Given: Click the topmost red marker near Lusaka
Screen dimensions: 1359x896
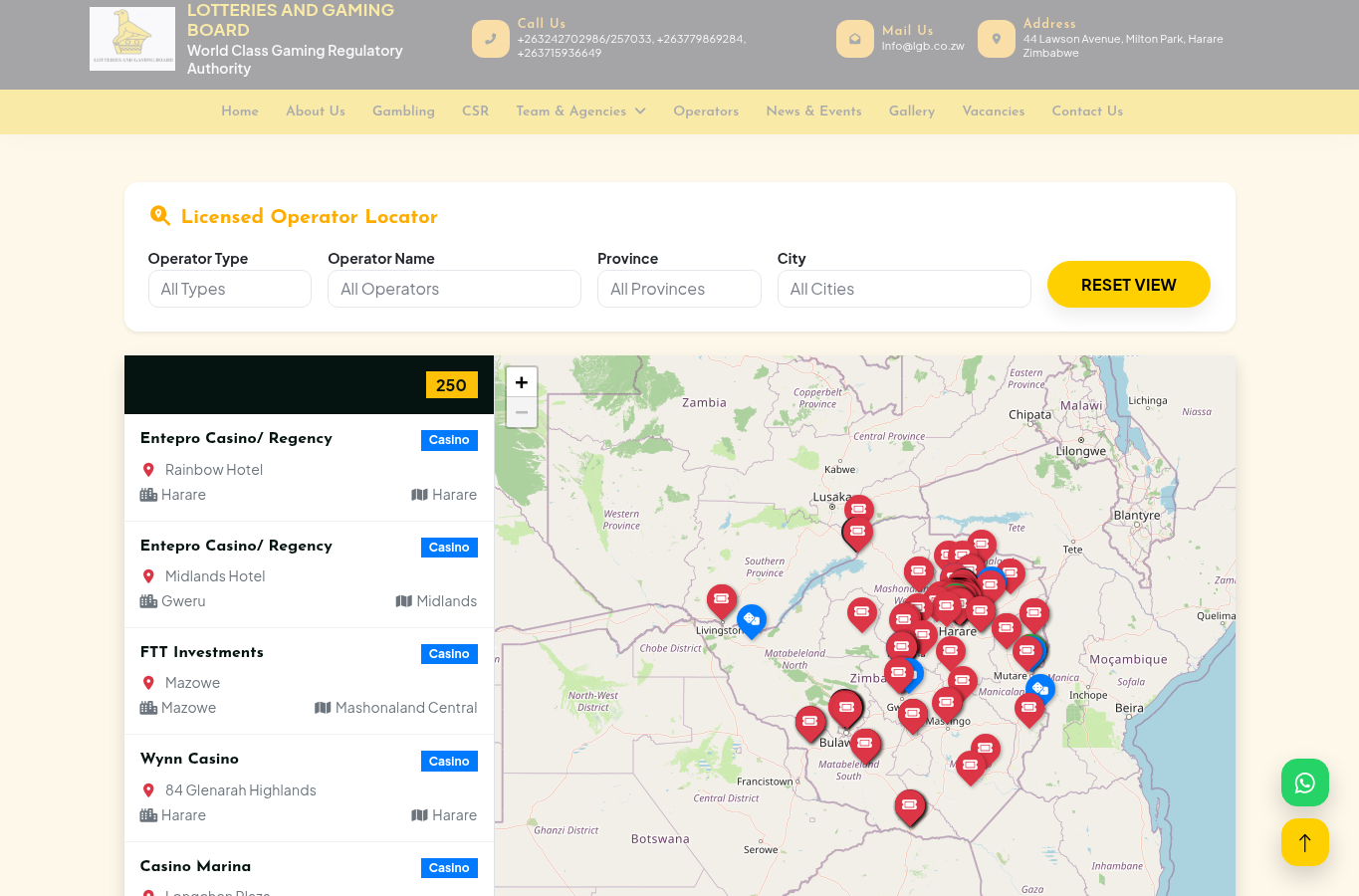Looking at the screenshot, I should point(858,511).
